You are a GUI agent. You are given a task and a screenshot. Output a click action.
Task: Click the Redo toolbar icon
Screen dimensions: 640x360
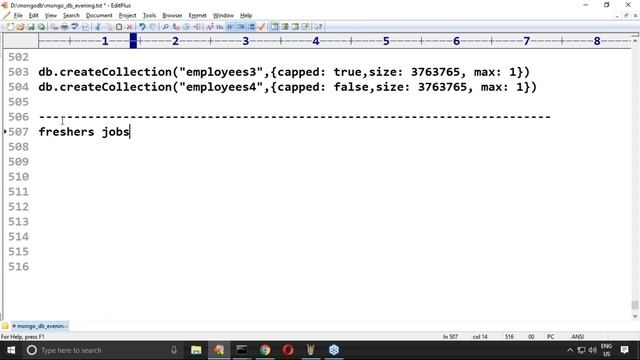152,27
